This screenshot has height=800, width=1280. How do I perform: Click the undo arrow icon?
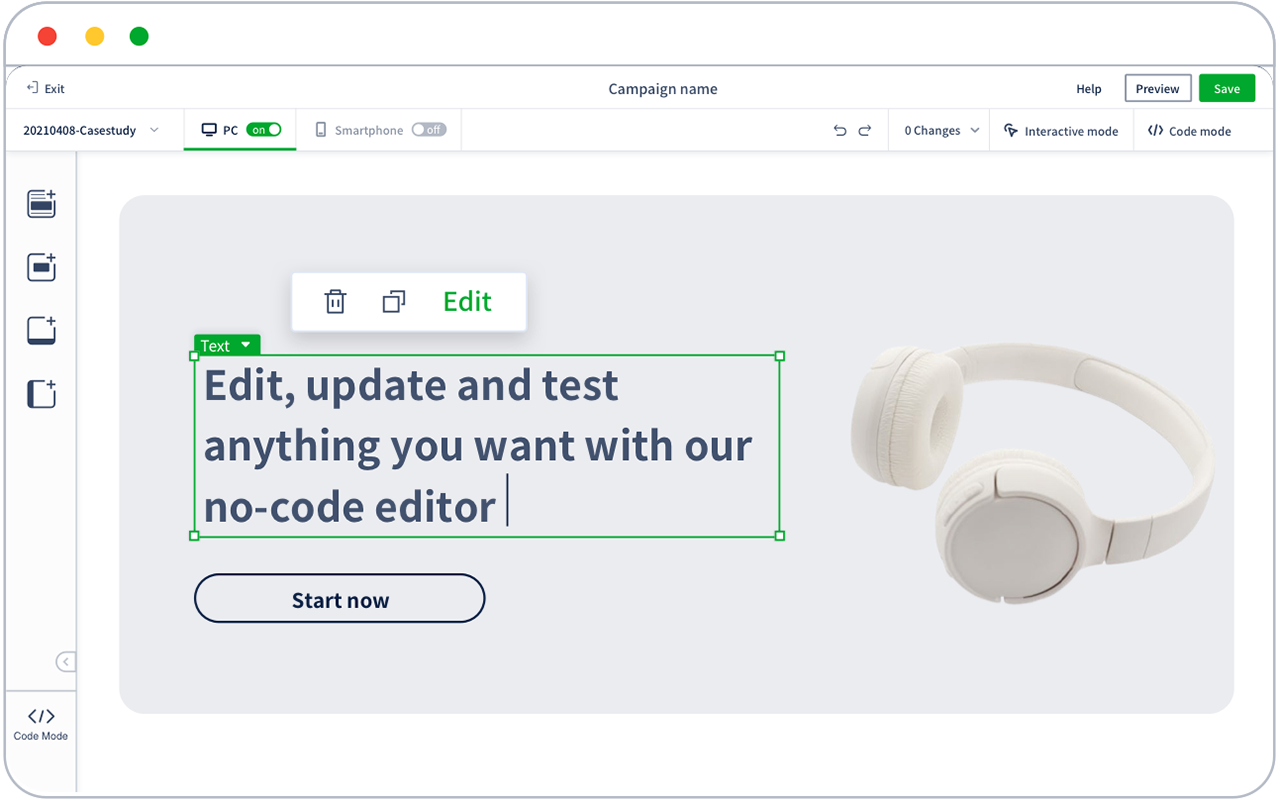[840, 131]
